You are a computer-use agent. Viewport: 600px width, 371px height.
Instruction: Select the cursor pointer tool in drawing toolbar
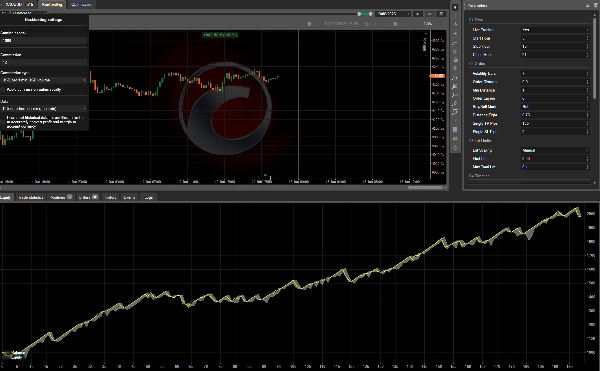(x=455, y=7)
